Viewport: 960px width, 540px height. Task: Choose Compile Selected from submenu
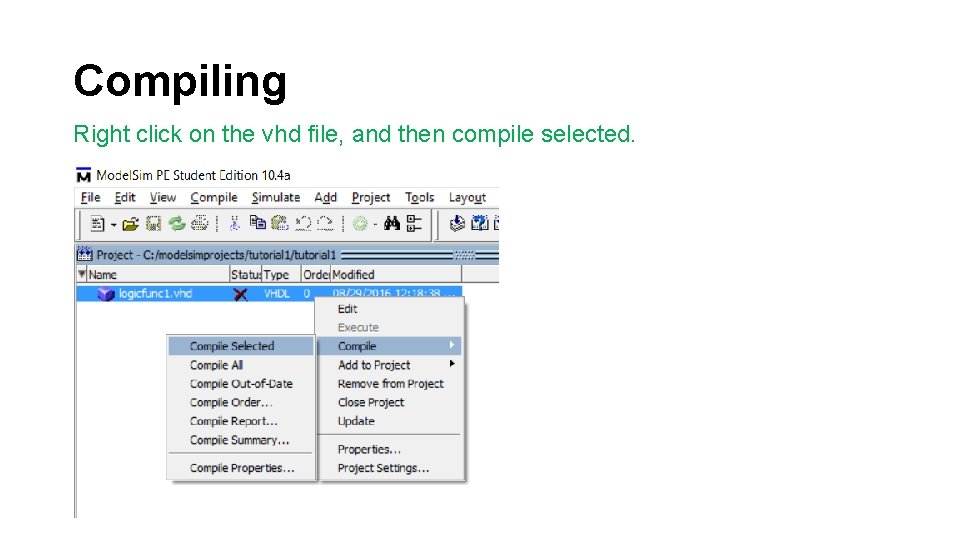pos(241,346)
